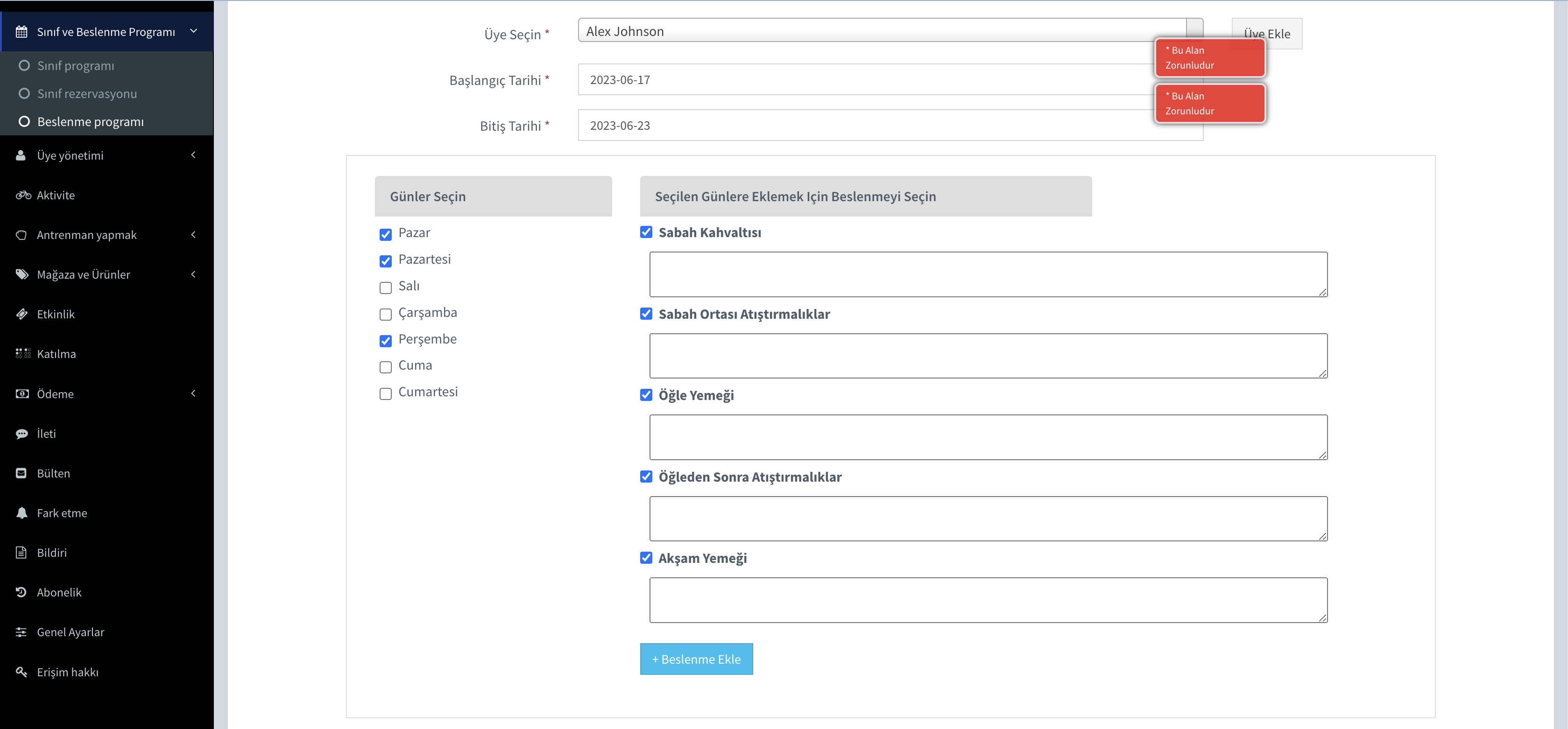Click the circle icon beside Beslenme programı
1568x729 pixels.
point(24,121)
